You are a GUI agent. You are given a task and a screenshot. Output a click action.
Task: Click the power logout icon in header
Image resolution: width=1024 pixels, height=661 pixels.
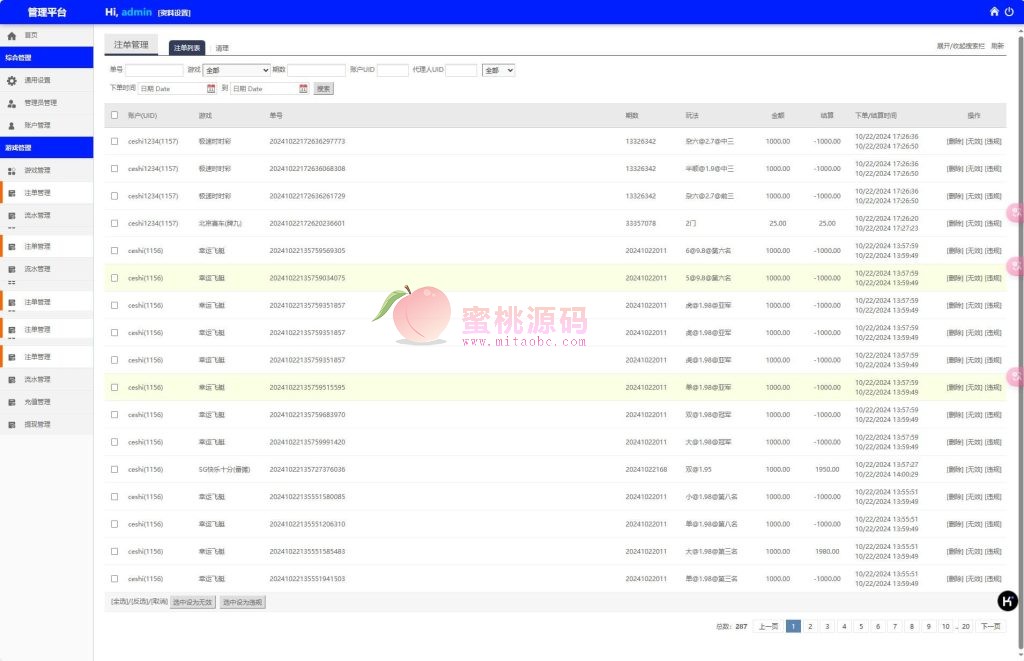point(1009,12)
